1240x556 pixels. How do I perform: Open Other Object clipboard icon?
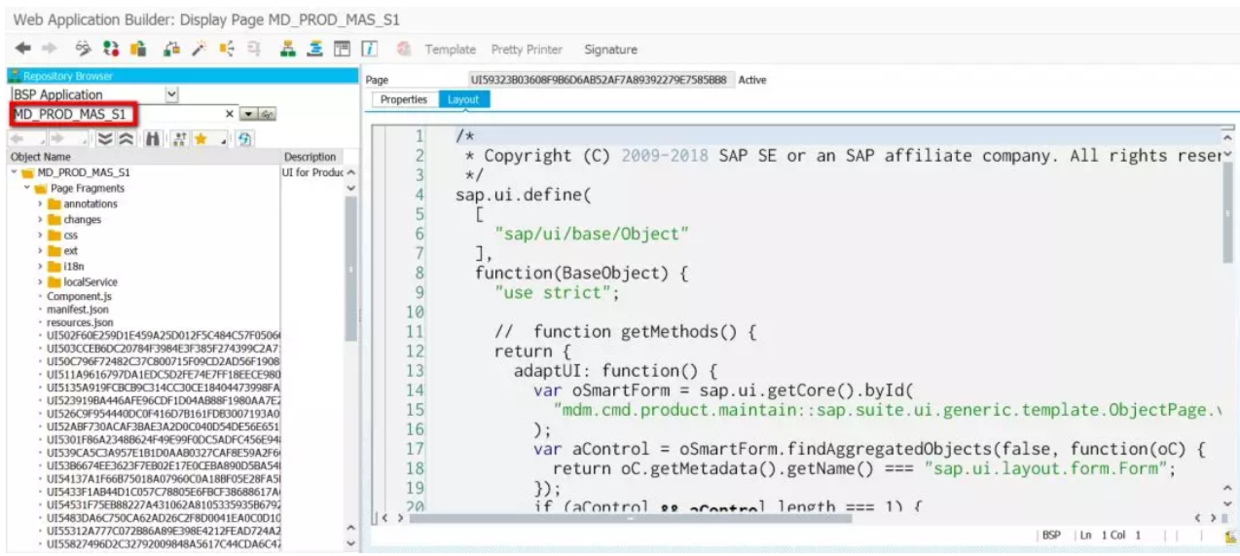pos(138,49)
